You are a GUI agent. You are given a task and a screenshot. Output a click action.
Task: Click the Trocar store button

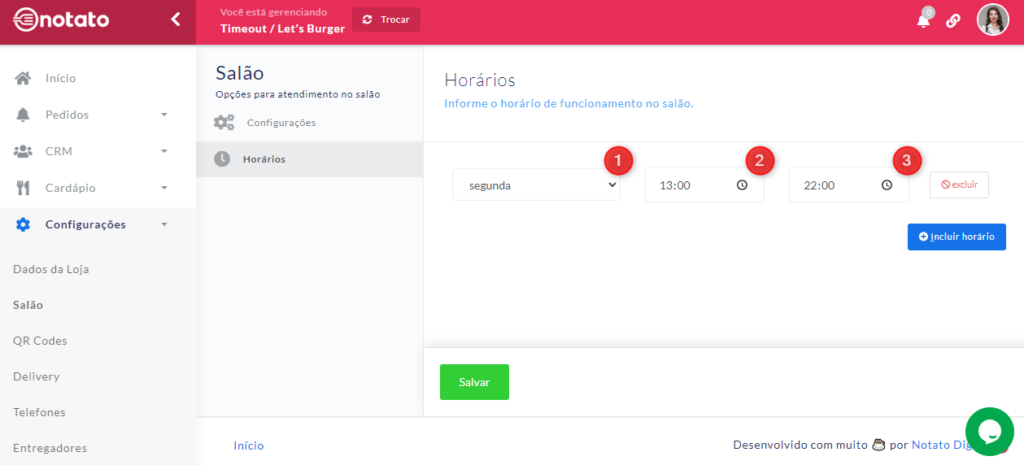click(386, 20)
